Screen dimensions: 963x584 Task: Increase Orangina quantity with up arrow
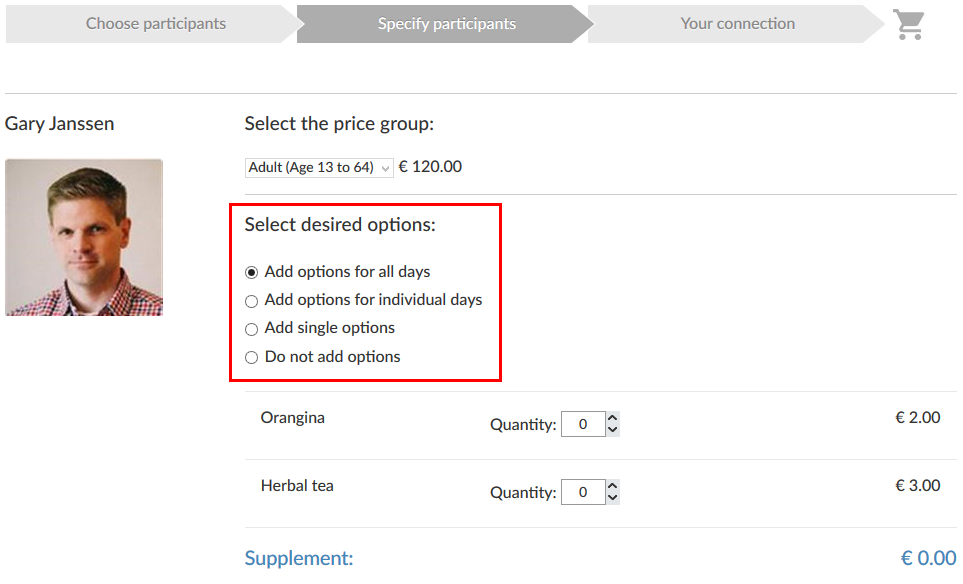pos(613,419)
